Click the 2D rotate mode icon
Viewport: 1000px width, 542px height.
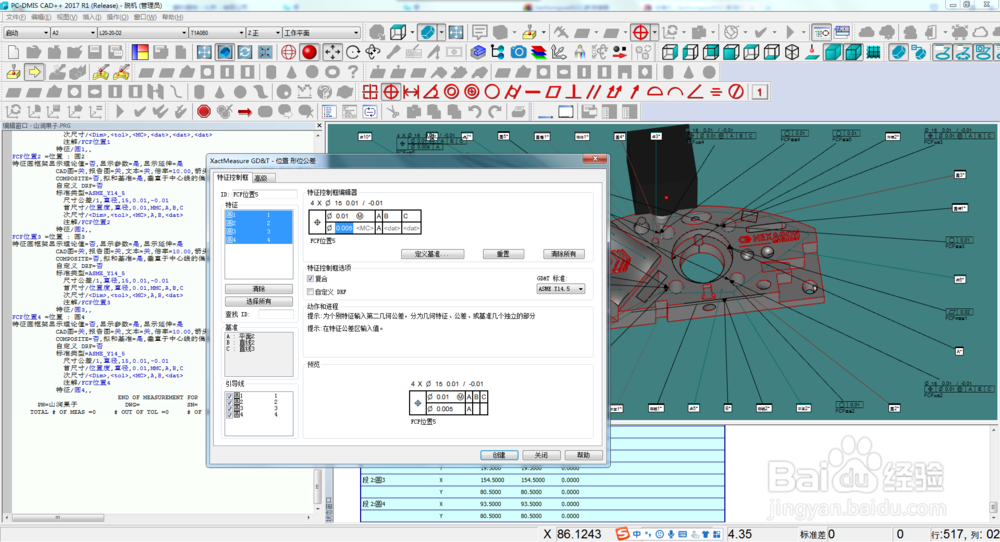(x=353, y=52)
